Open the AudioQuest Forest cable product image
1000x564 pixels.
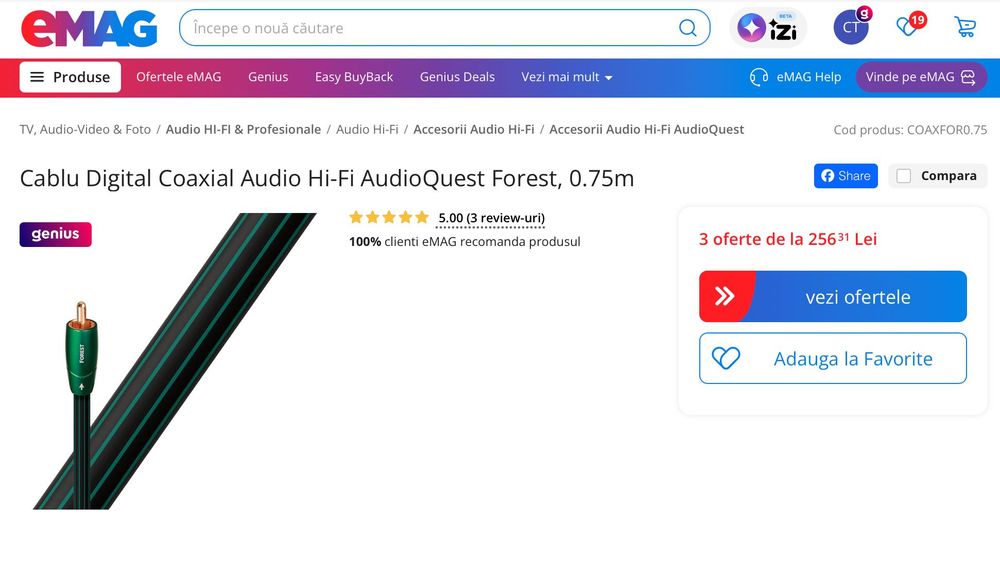[x=175, y=361]
